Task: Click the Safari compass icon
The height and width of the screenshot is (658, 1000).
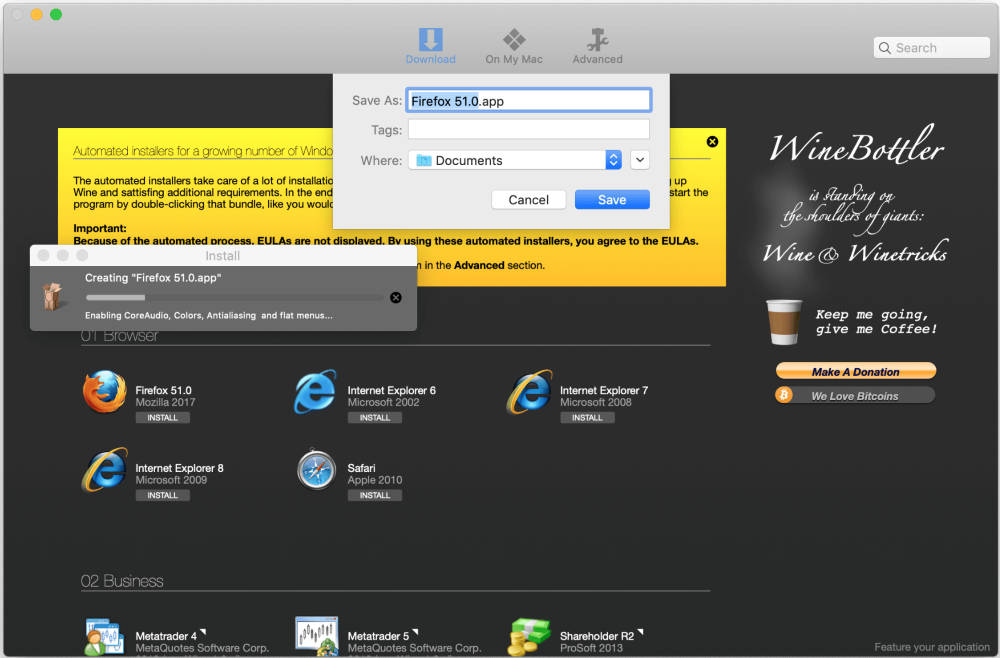Action: tap(316, 469)
